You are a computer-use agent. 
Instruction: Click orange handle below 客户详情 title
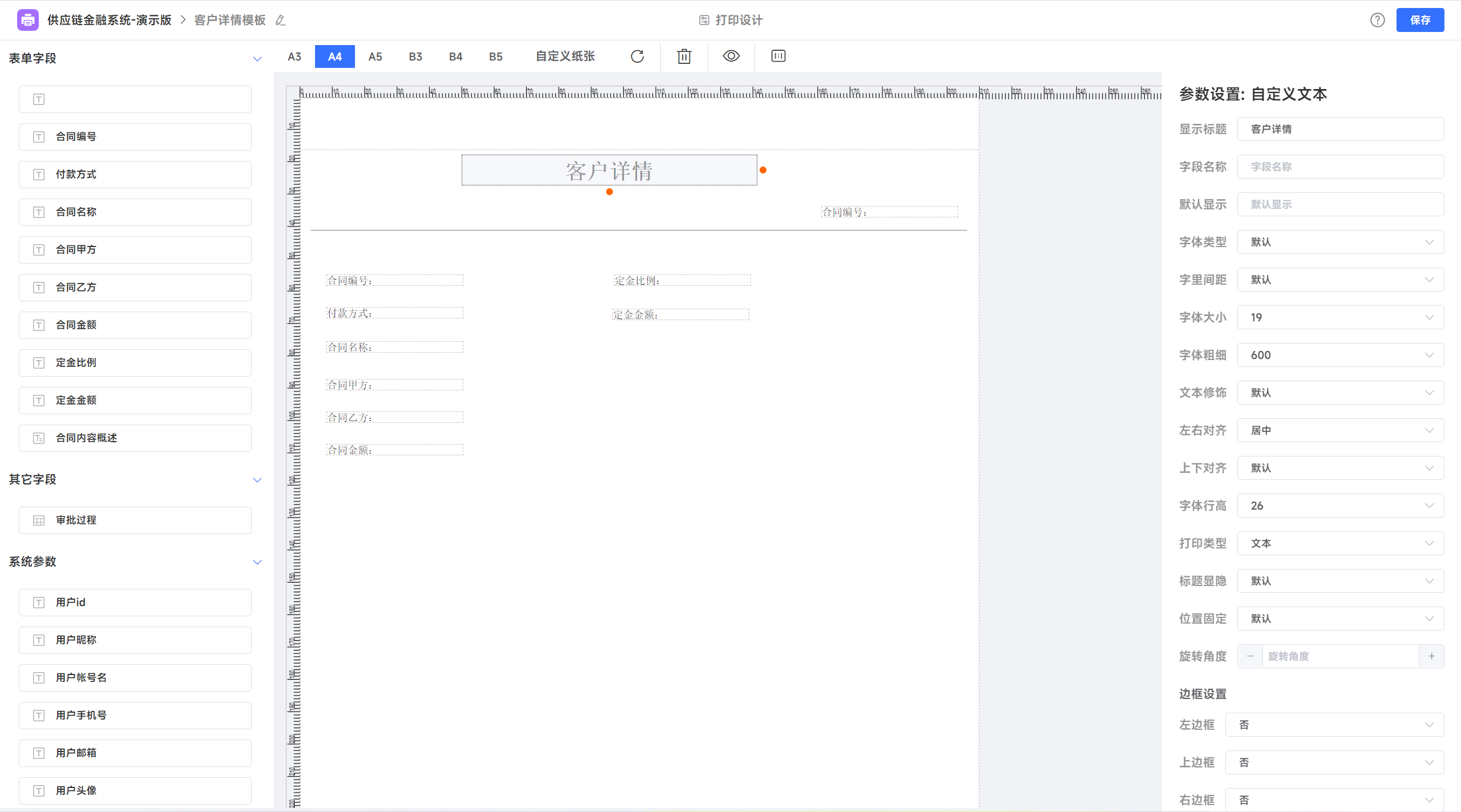[x=610, y=192]
